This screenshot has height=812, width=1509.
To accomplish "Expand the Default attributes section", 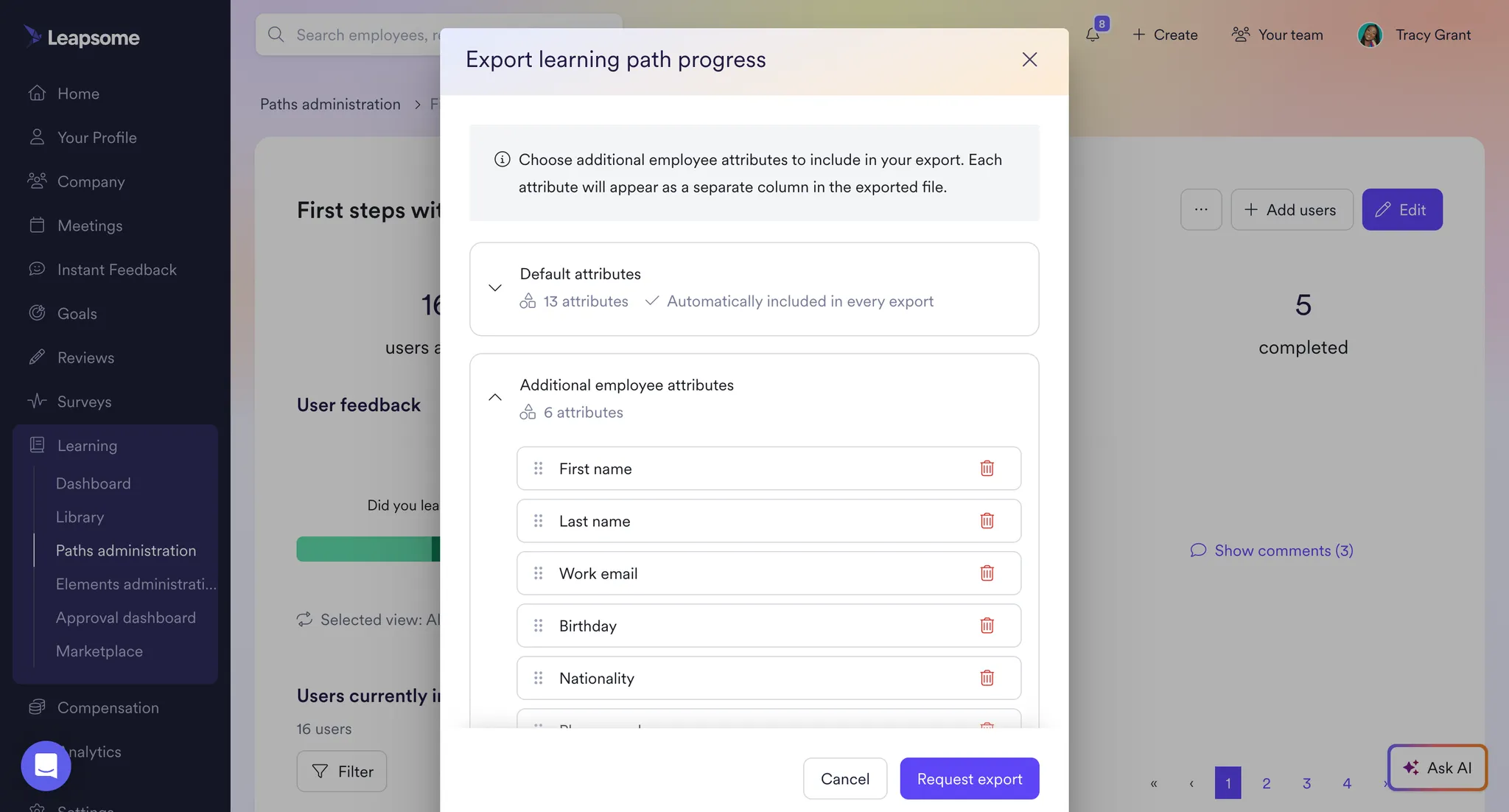I will [495, 288].
